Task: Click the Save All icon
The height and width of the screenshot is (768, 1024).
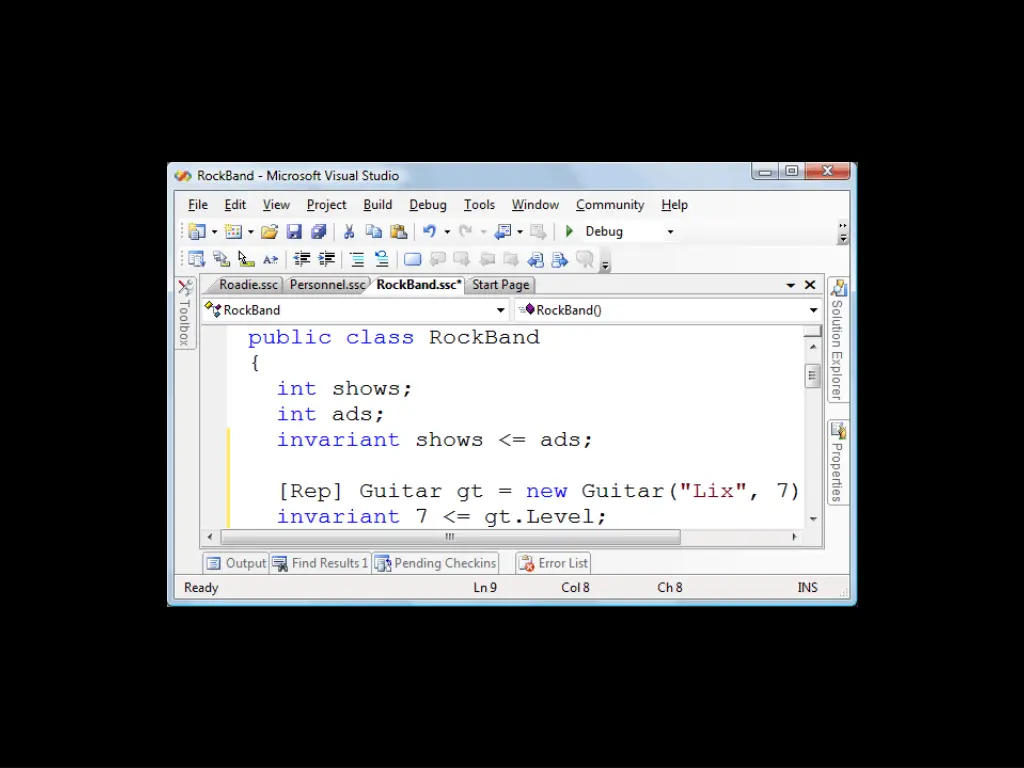Action: (319, 232)
